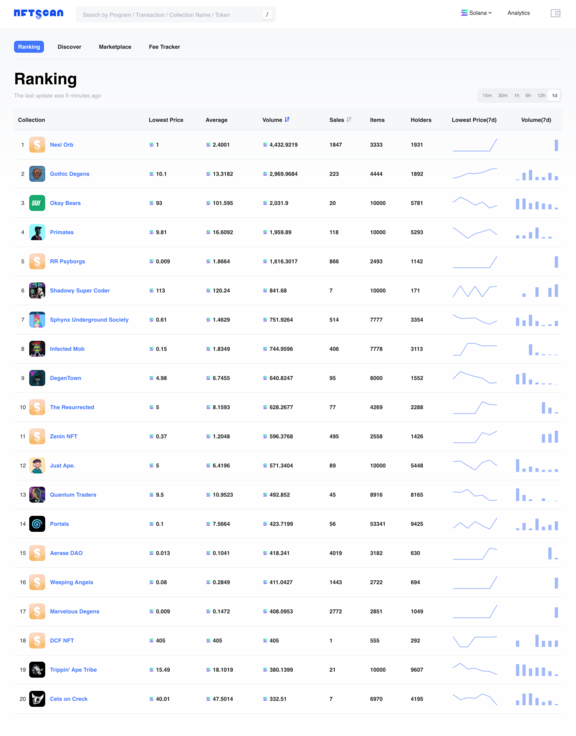Focus the collection search input field
The height and width of the screenshot is (736, 576).
(x=176, y=15)
